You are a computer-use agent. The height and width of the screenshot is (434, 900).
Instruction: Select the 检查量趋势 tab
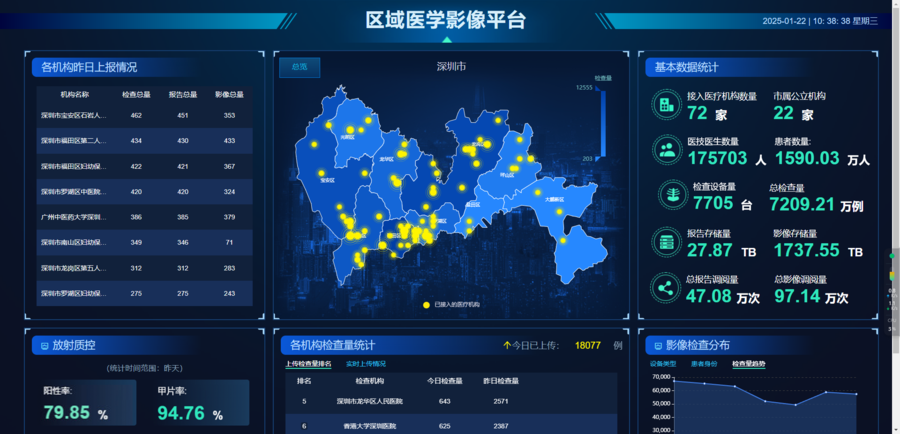tap(748, 364)
